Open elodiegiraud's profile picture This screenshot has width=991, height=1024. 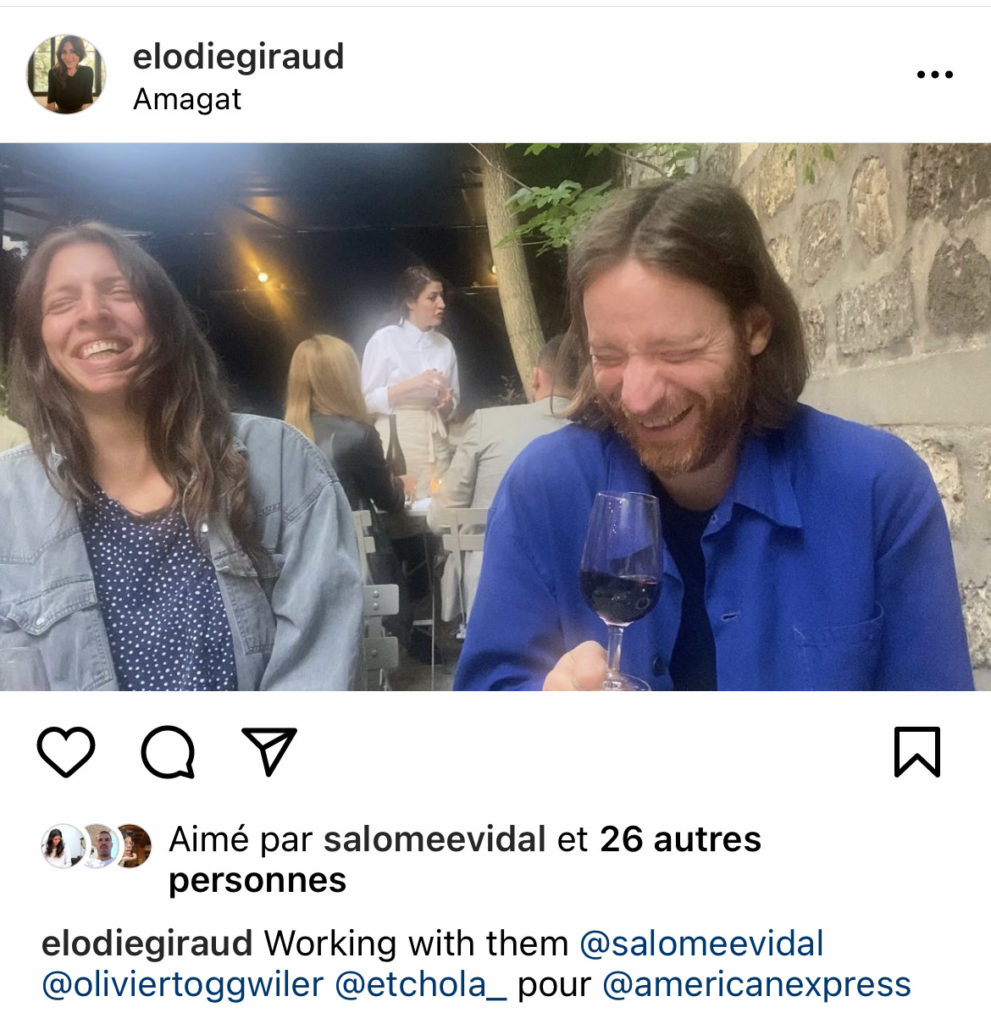(66, 74)
